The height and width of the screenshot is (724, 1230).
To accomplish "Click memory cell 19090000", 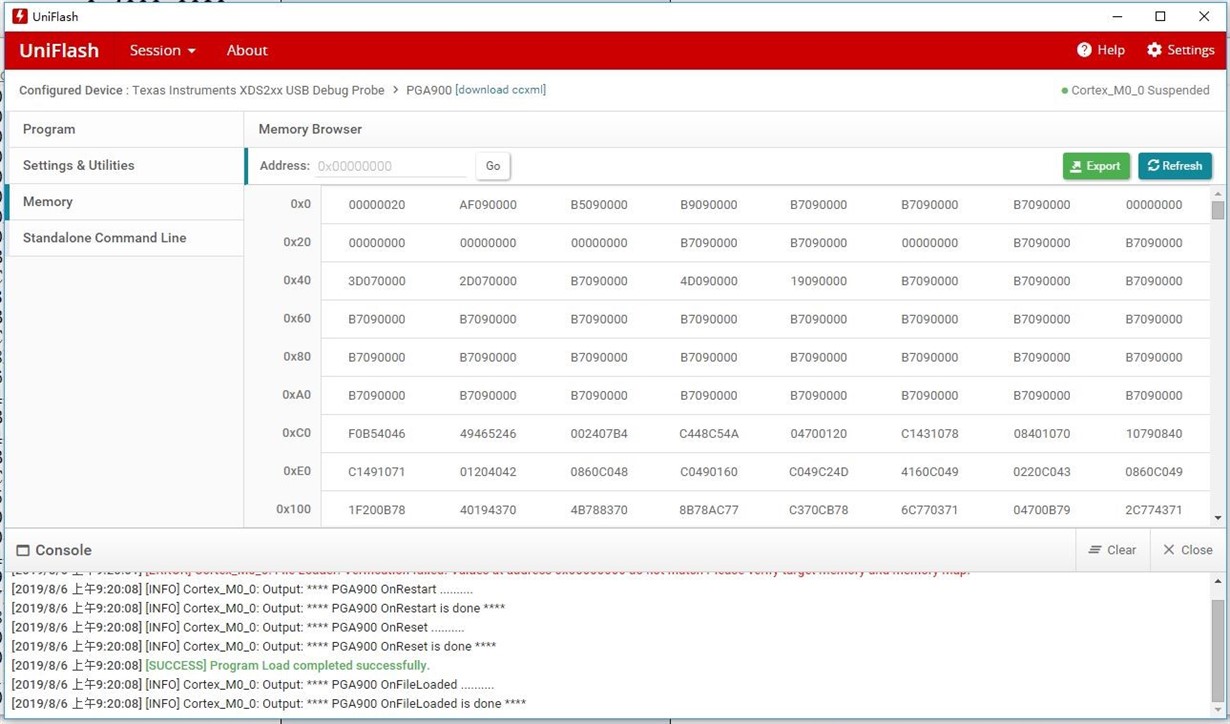I will pyautogui.click(x=819, y=281).
